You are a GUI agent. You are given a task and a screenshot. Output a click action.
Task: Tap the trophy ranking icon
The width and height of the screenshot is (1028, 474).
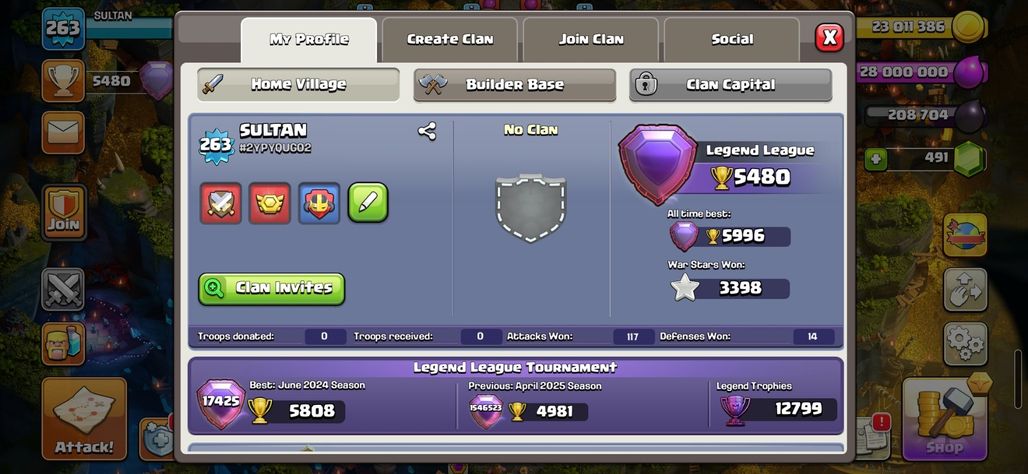64,81
